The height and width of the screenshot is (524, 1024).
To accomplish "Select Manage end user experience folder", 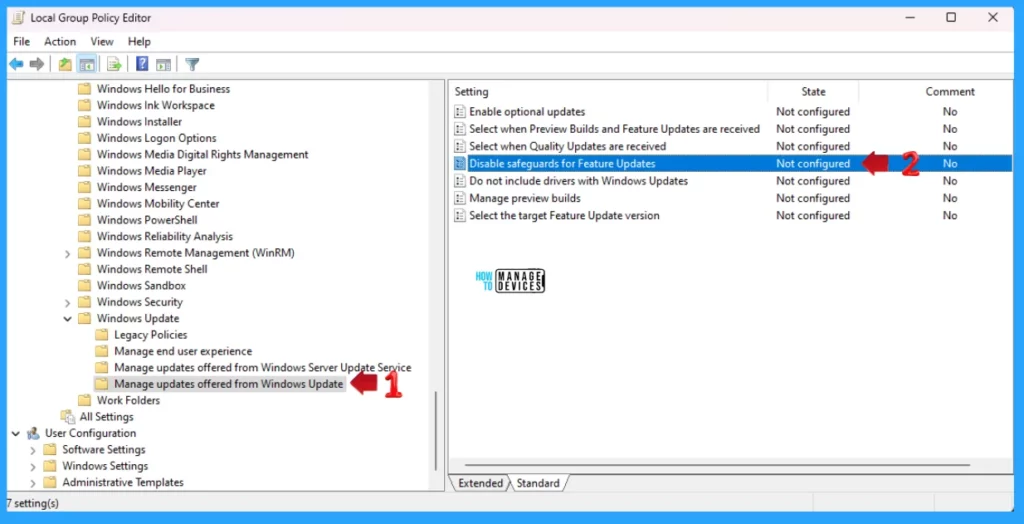I will coord(183,351).
